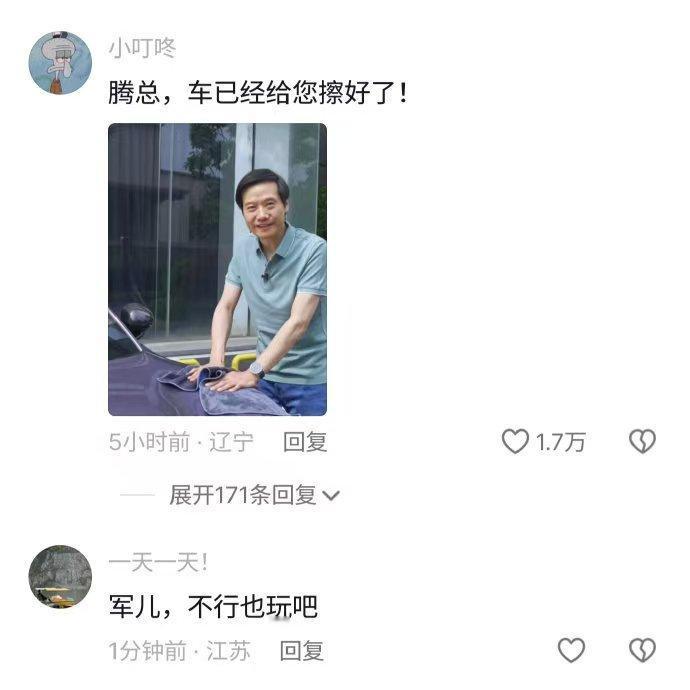Open 小叮咚's Squidward avatar profile
The width and height of the screenshot is (690, 690).
[60, 62]
